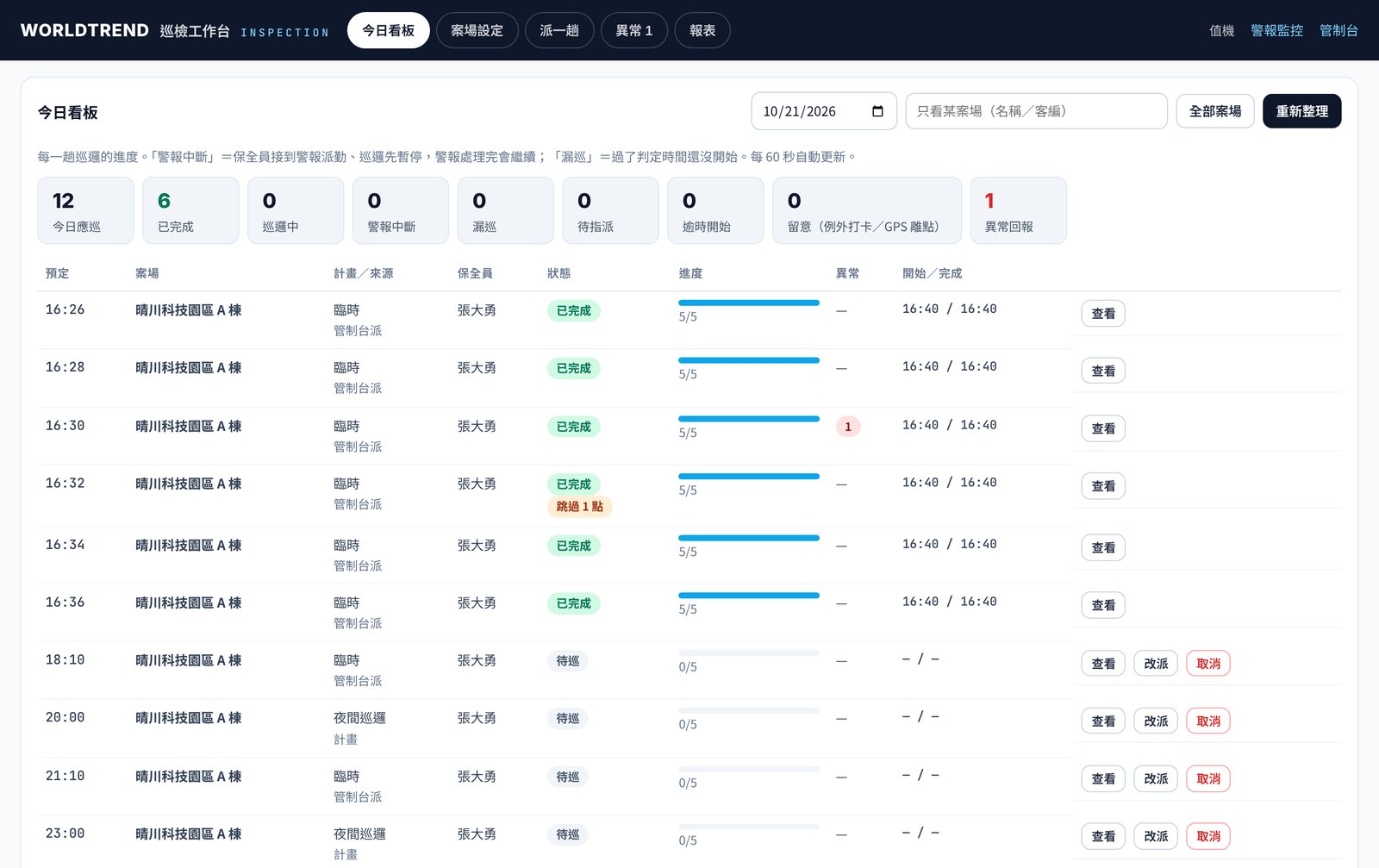
Task: View the 16:30 patrol row
Action: 1103,428
